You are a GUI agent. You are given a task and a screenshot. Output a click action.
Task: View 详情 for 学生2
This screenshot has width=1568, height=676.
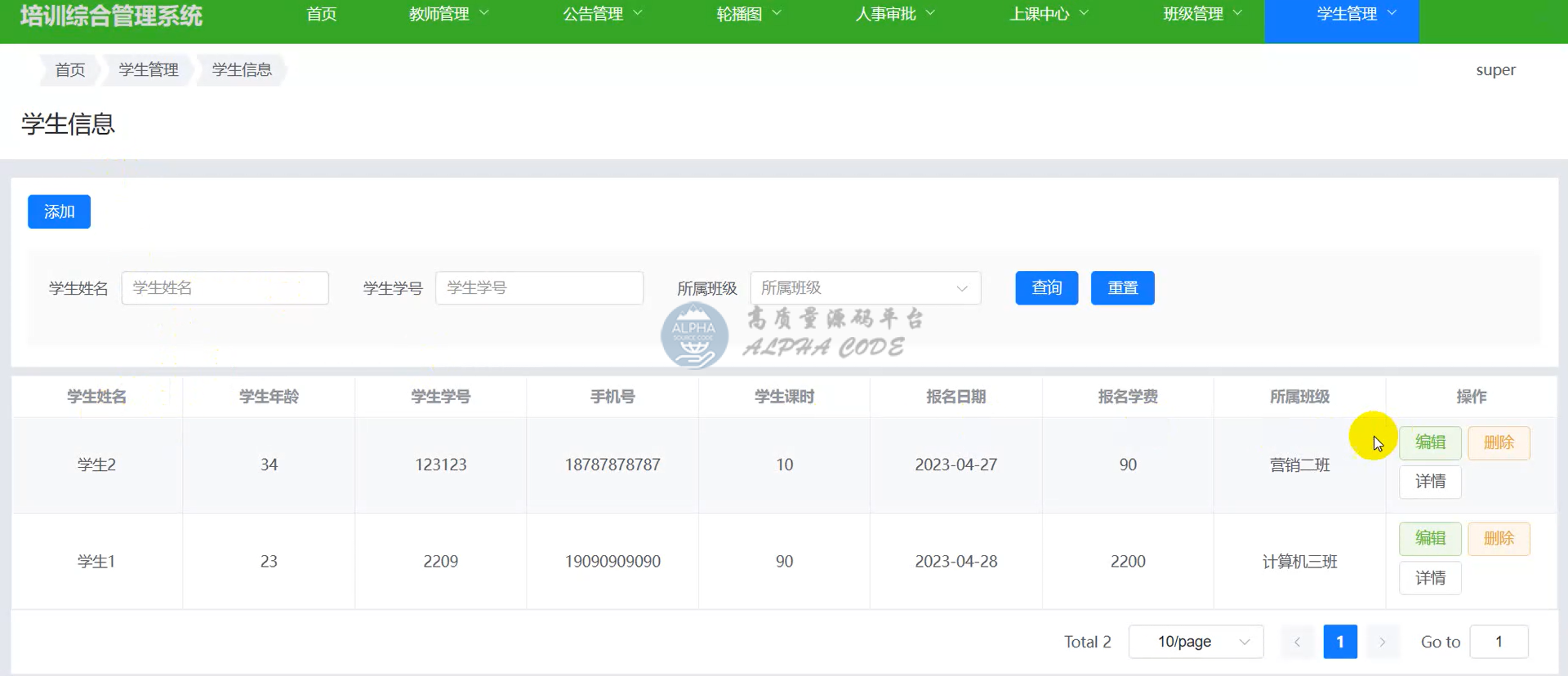[x=1429, y=482]
